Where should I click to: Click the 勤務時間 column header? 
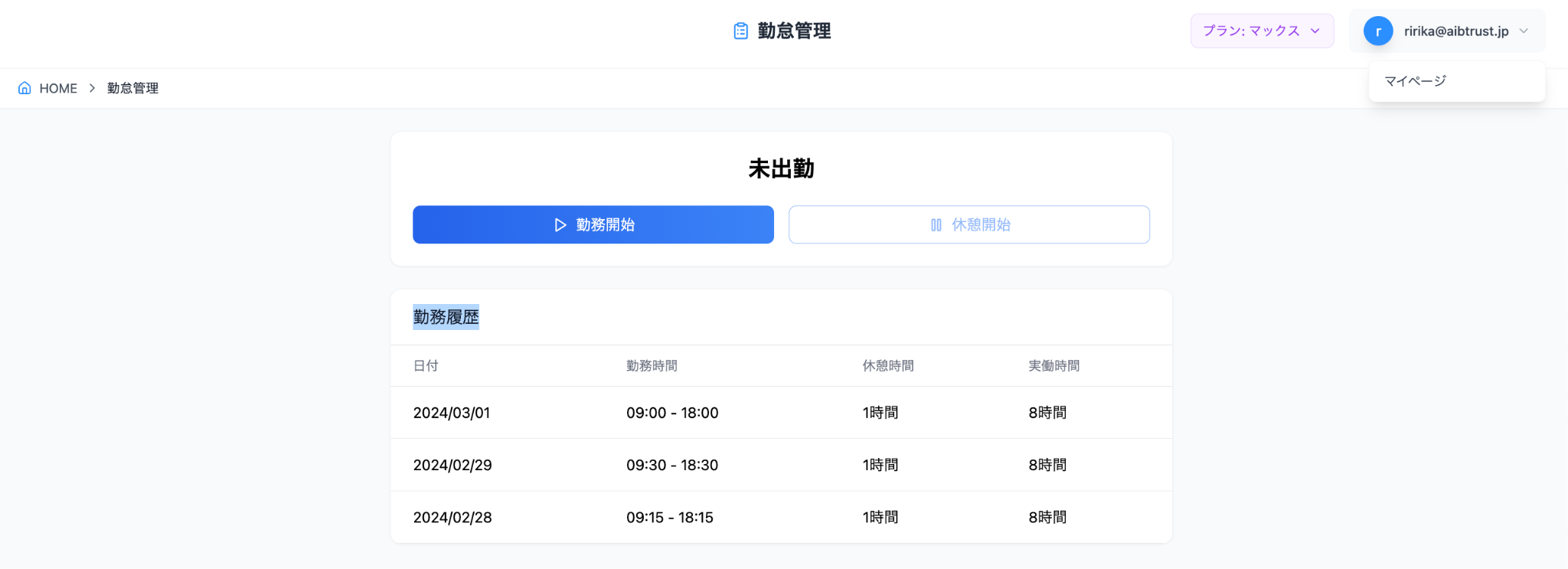(x=652, y=366)
